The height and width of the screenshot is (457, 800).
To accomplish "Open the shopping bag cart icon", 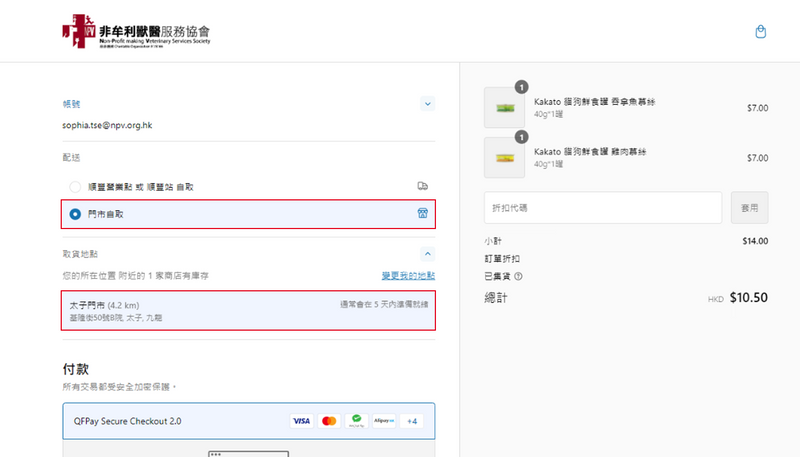I will click(x=760, y=32).
